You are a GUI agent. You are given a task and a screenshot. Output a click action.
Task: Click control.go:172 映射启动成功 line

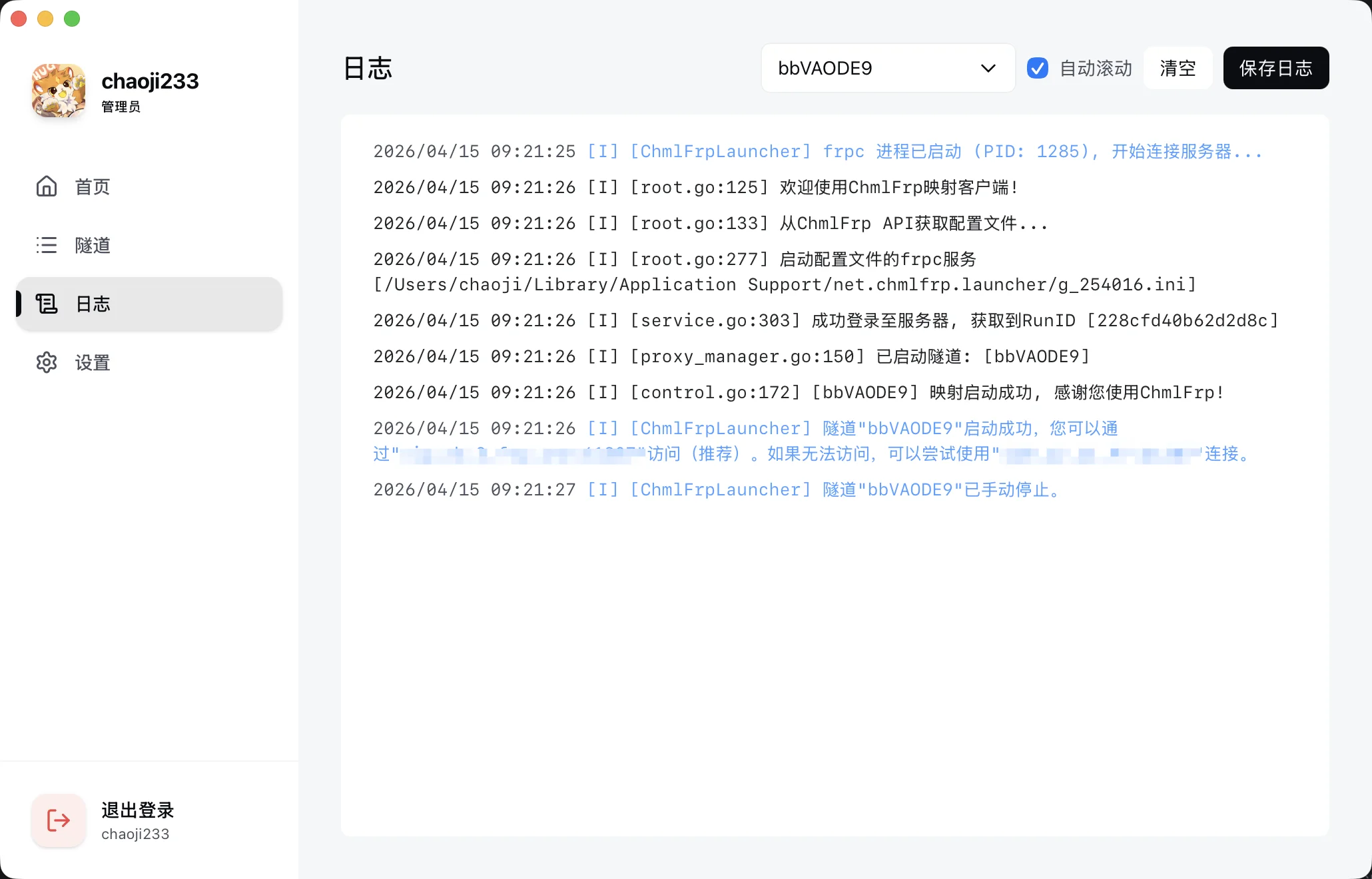pos(799,393)
